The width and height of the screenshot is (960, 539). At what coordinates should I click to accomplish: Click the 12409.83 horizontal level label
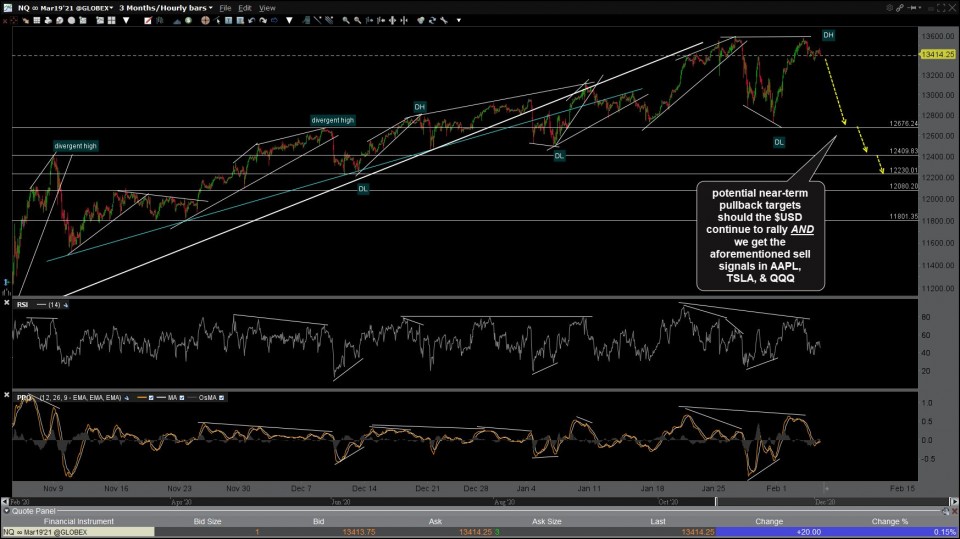pos(904,151)
